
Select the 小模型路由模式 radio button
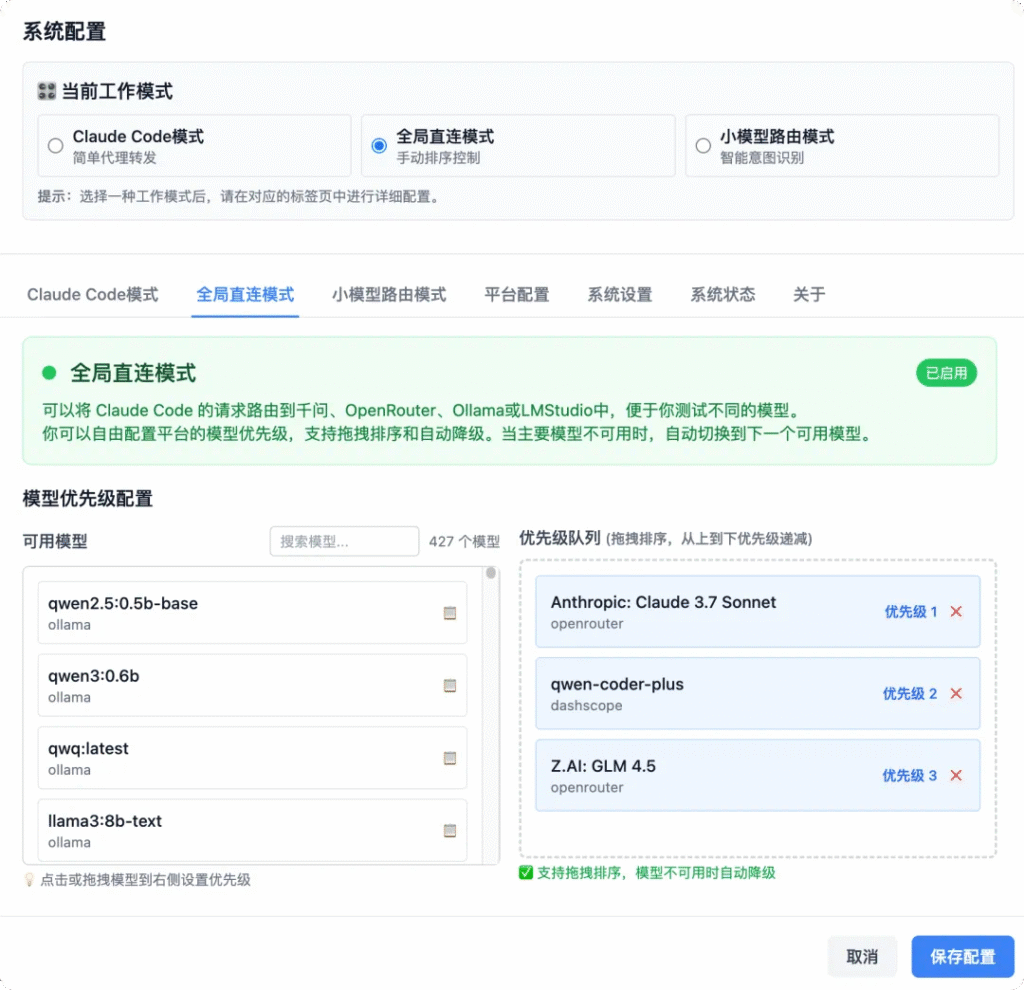[703, 146]
